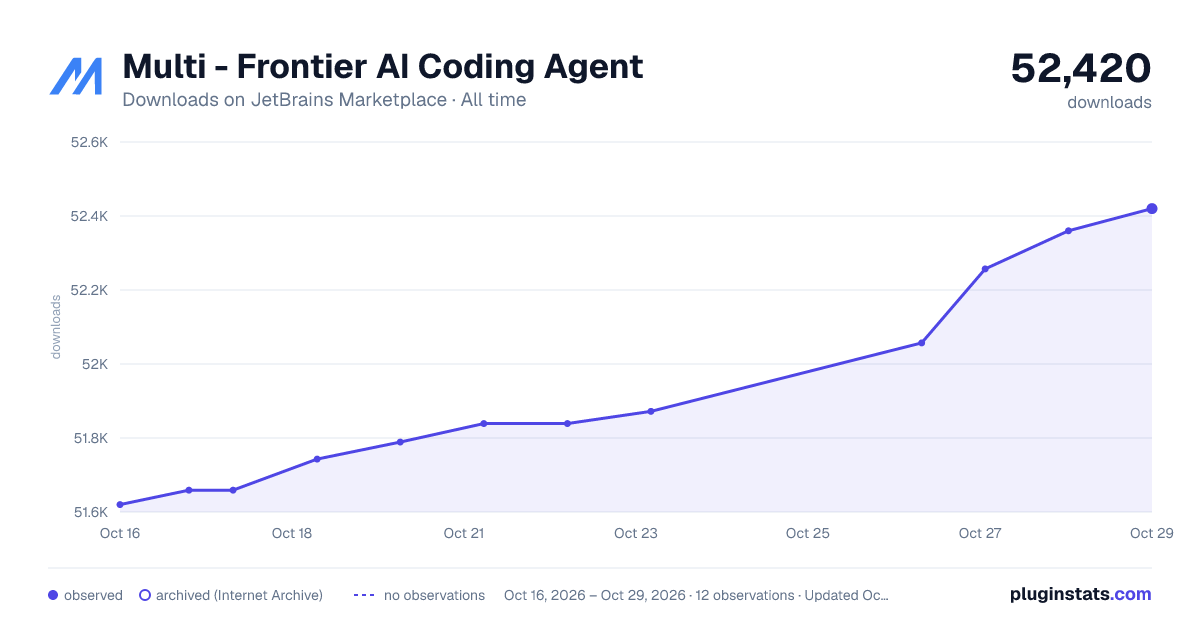This screenshot has width=1200, height=630.
Task: Click the hollow archived legend circle
Action: (145, 595)
